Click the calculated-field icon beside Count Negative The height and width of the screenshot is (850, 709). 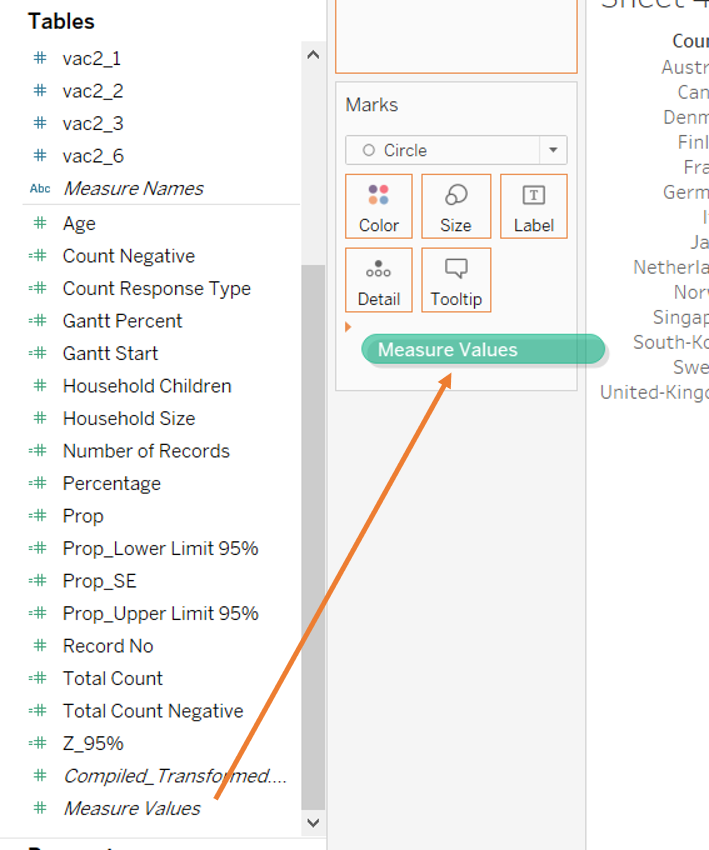pos(38,255)
